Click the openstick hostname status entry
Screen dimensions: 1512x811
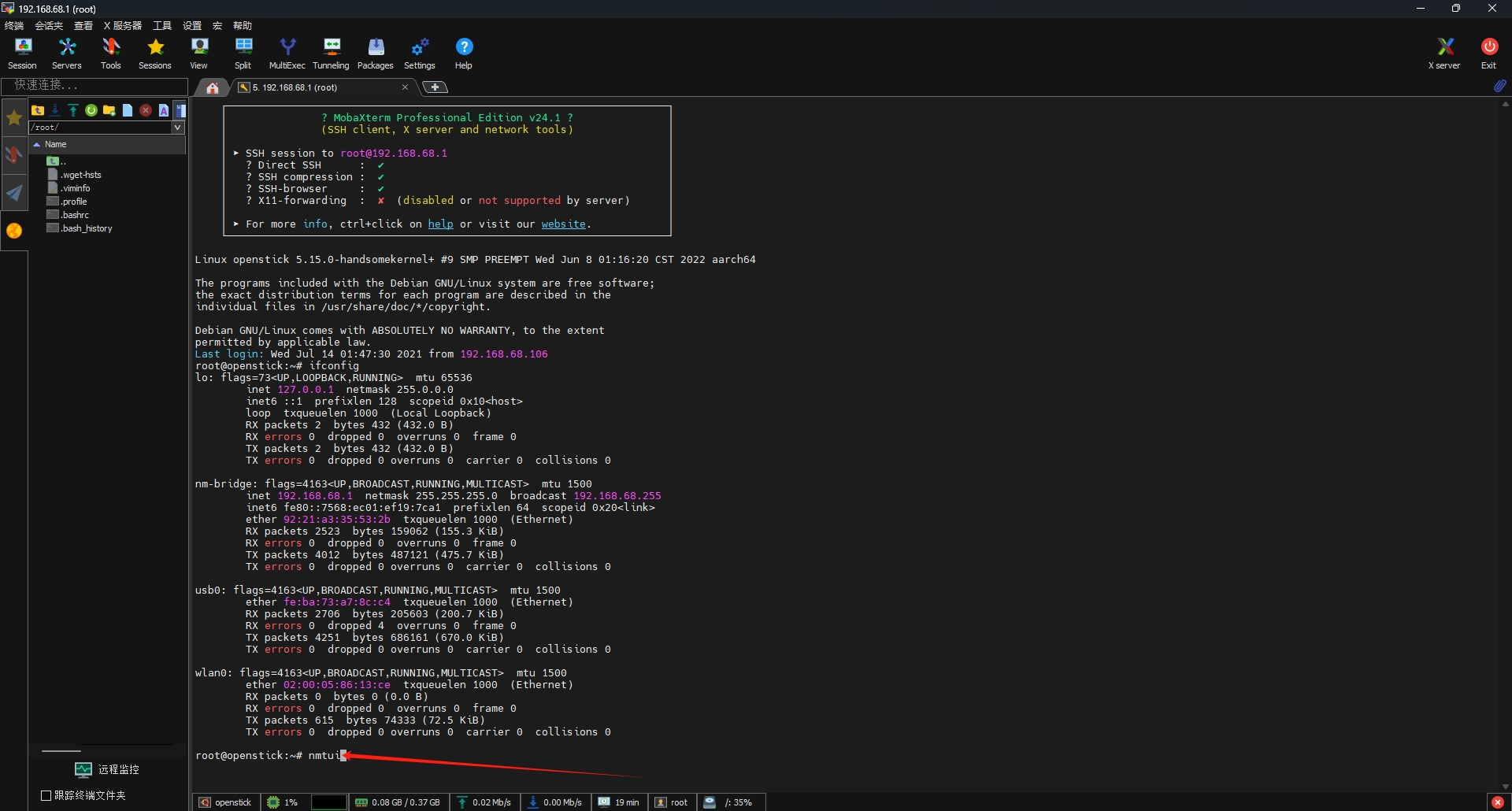(226, 802)
